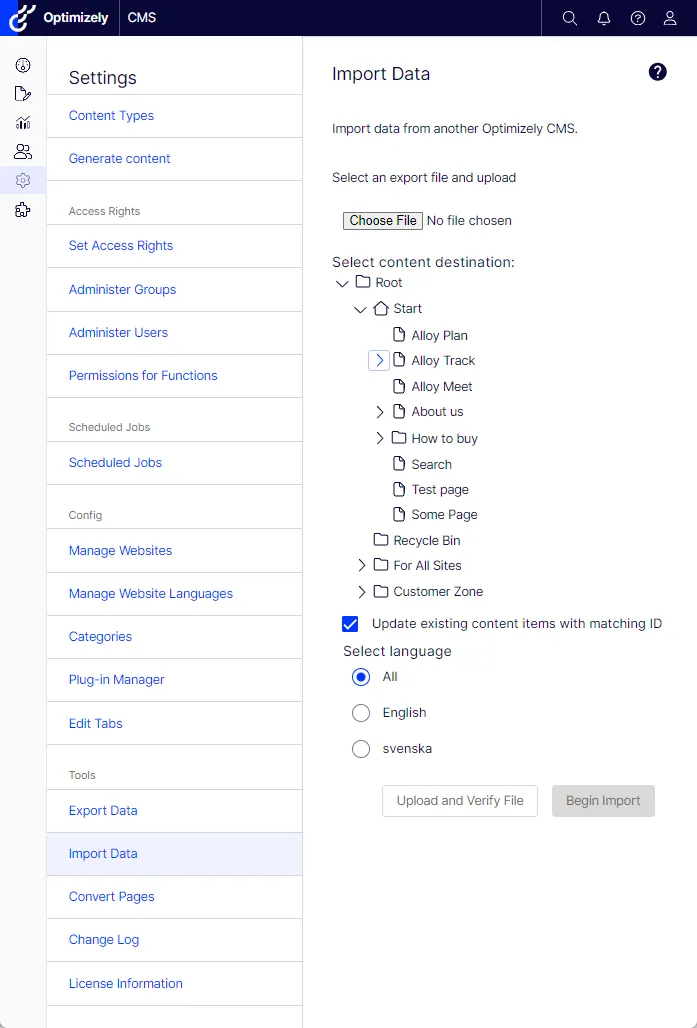Image resolution: width=697 pixels, height=1028 pixels.
Task: Collapse the Root tree node
Action: pos(342,283)
